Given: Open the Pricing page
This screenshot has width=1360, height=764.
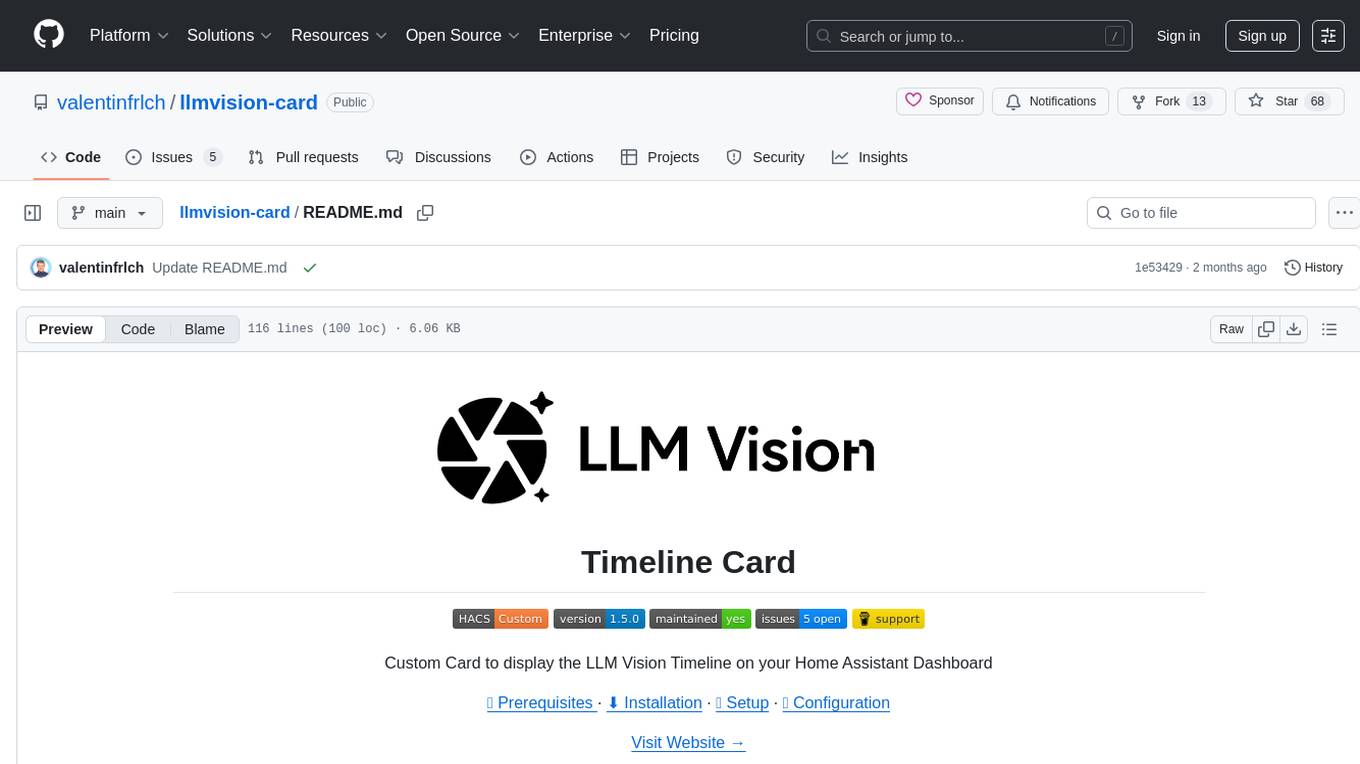Looking at the screenshot, I should coord(674,35).
